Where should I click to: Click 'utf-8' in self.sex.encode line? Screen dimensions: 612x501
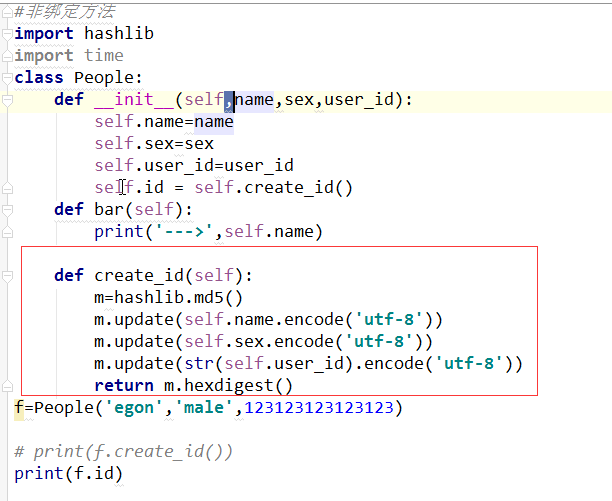tap(379, 341)
